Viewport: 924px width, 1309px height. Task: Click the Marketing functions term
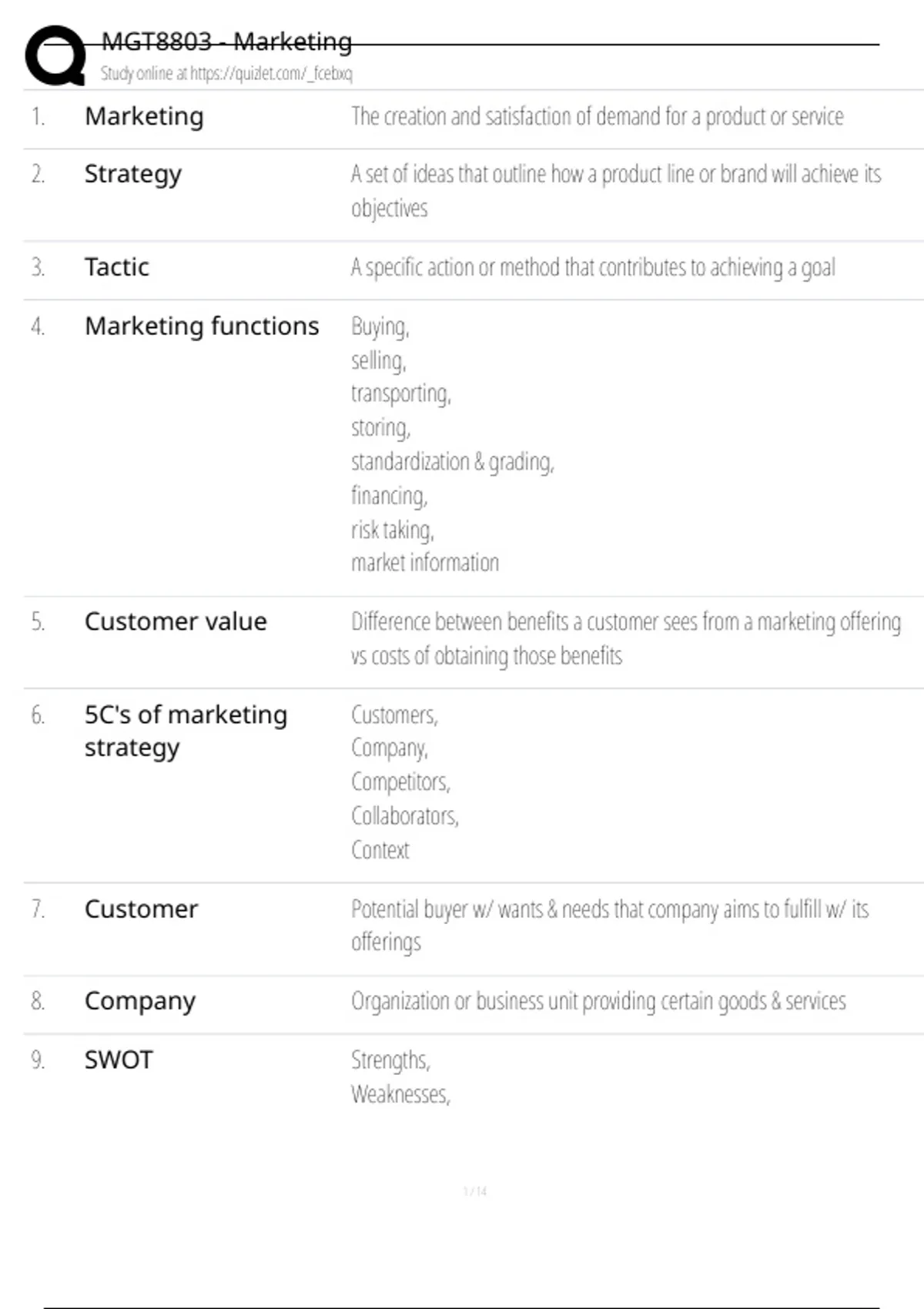(202, 326)
